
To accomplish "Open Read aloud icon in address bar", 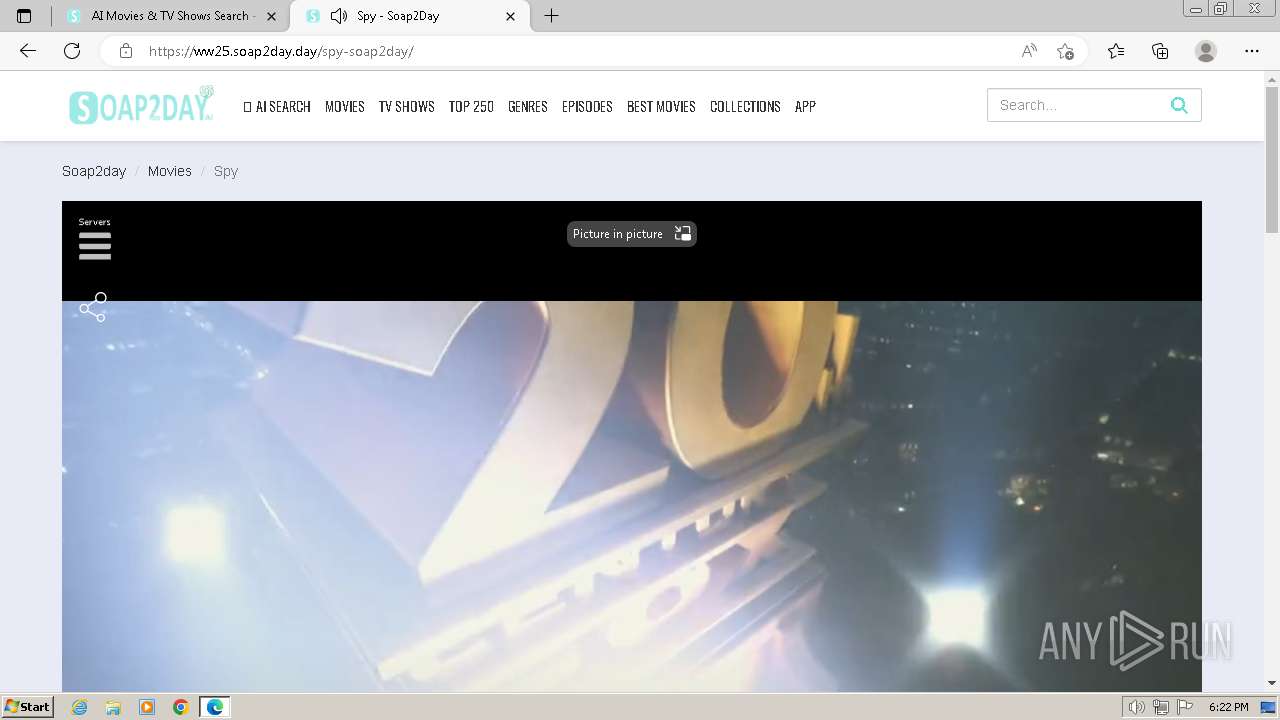I will 1029,51.
